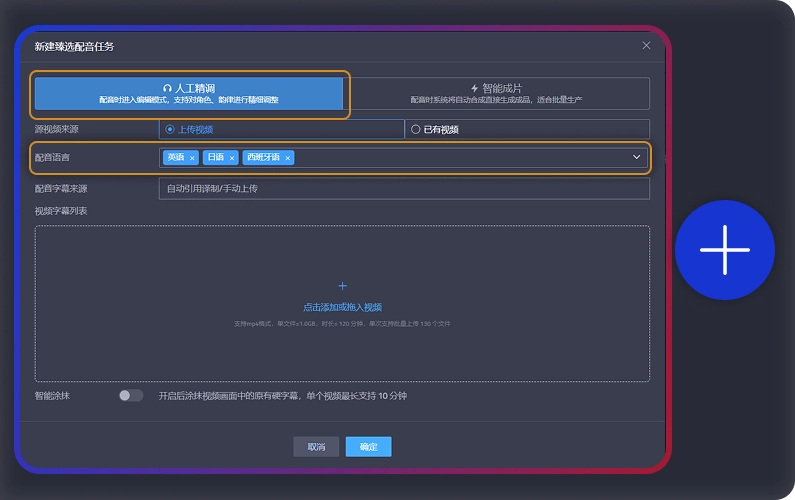The height and width of the screenshot is (500, 795).
Task: Click the 点击添加或拖入视频 link
Action: (342, 307)
